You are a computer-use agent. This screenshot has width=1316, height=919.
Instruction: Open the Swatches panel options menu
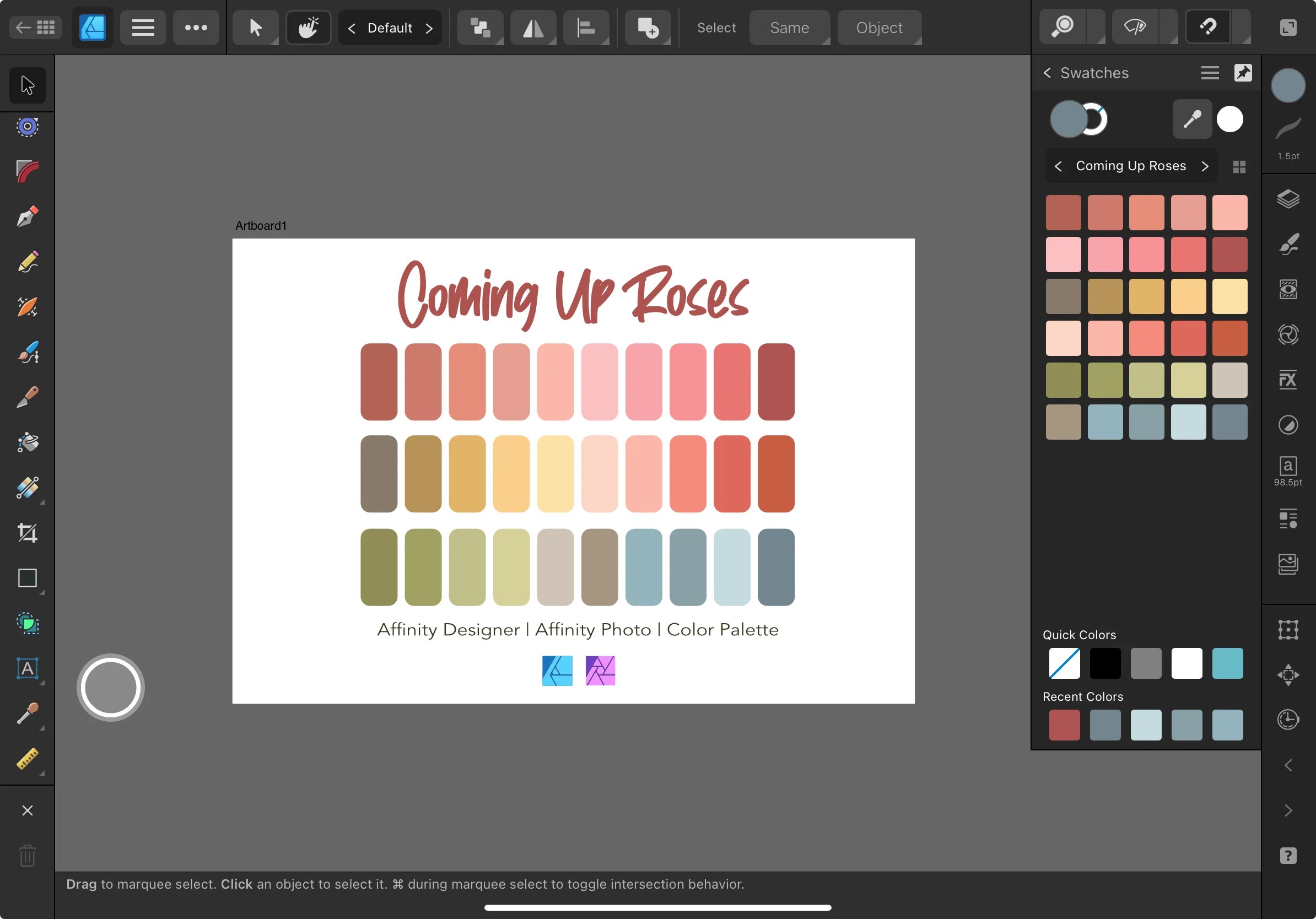[1210, 72]
